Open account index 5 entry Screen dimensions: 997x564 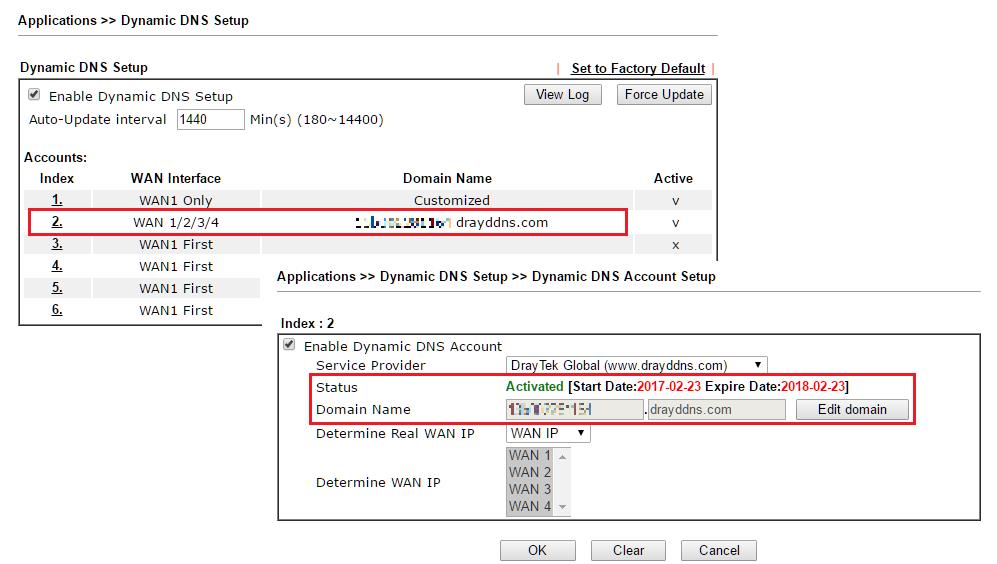pos(57,288)
